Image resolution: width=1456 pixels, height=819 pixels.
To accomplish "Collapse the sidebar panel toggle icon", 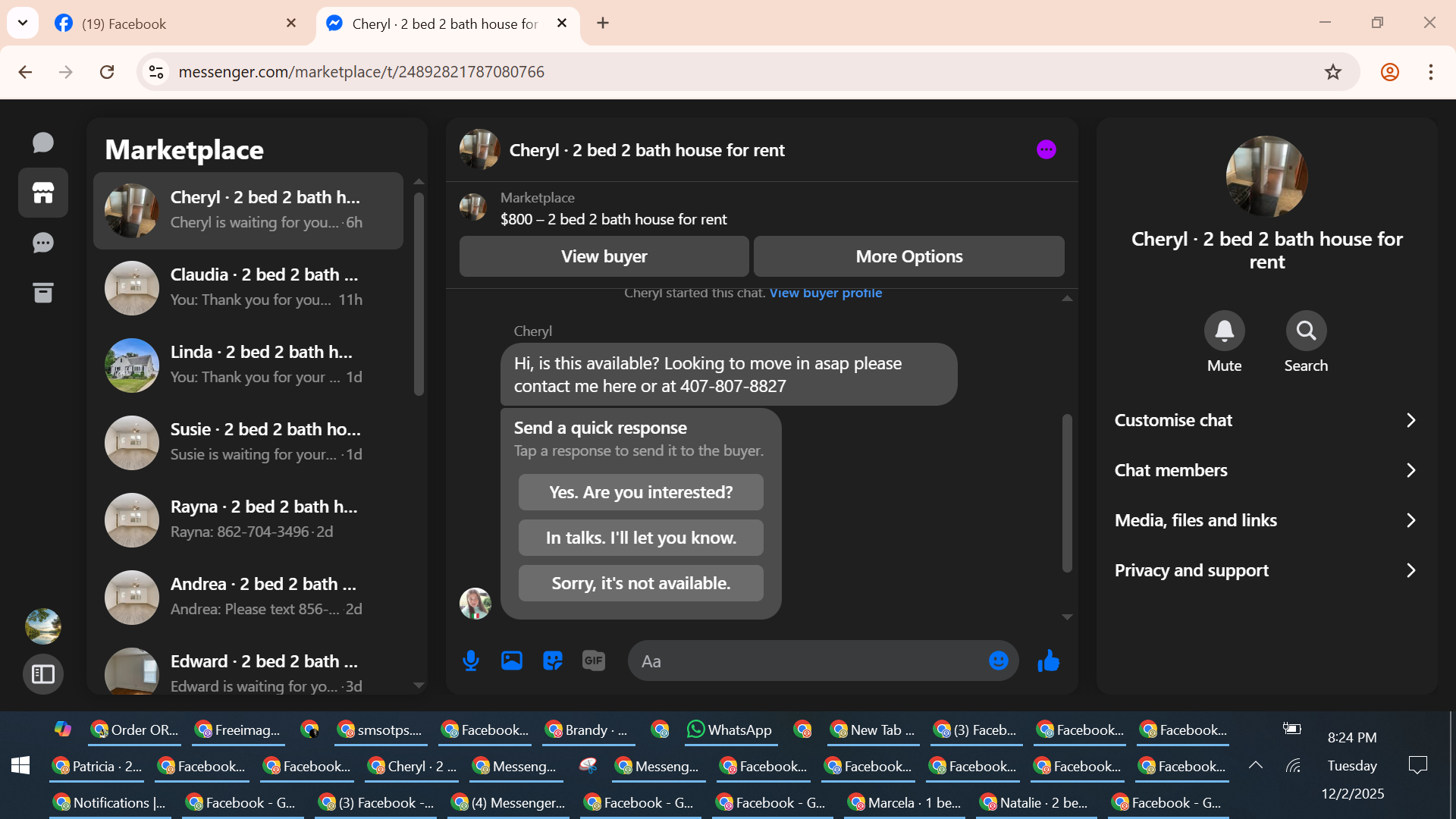I will click(x=43, y=673).
